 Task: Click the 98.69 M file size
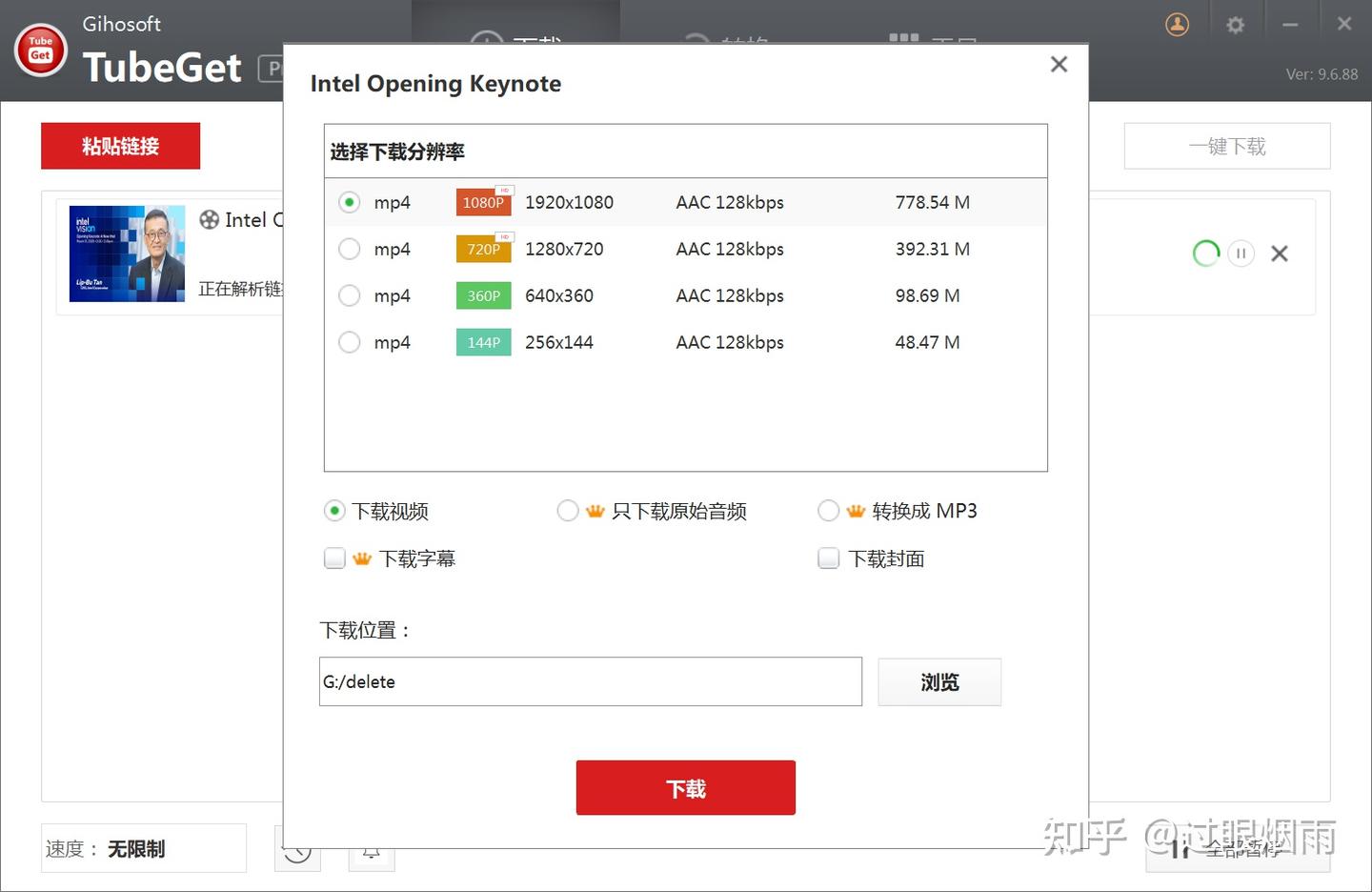click(x=927, y=295)
